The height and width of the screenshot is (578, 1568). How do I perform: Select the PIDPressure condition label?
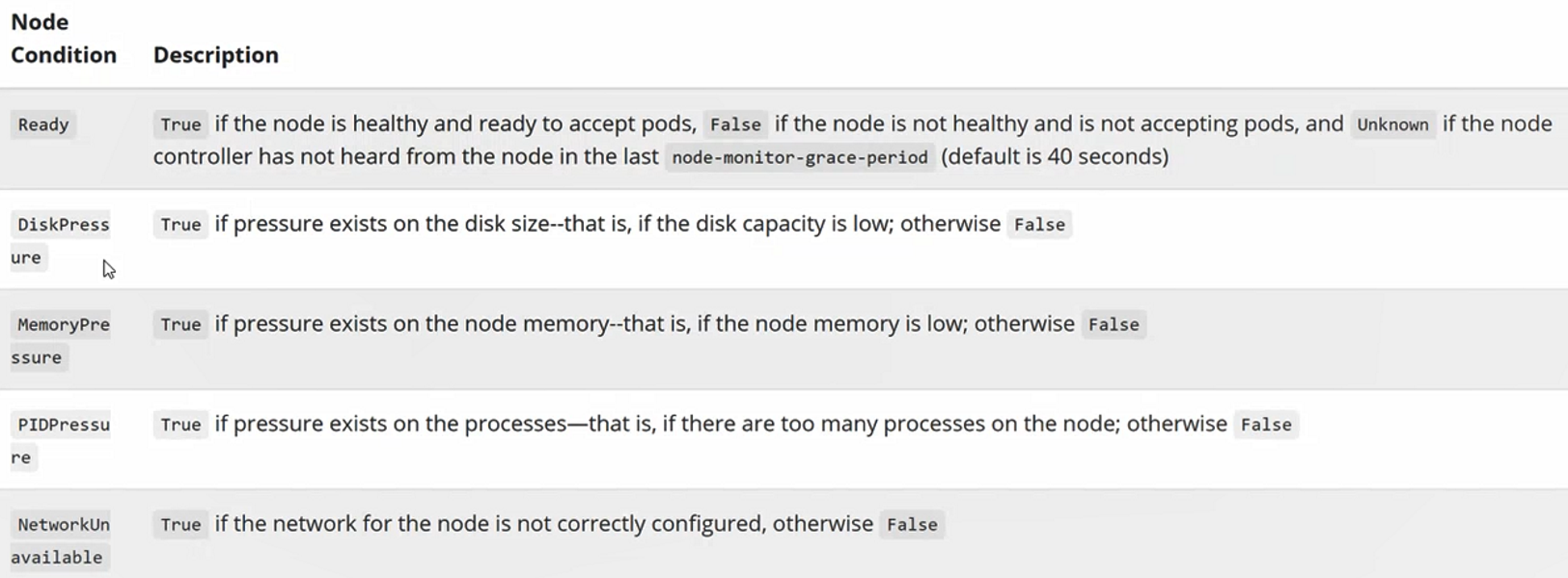pyautogui.click(x=61, y=441)
